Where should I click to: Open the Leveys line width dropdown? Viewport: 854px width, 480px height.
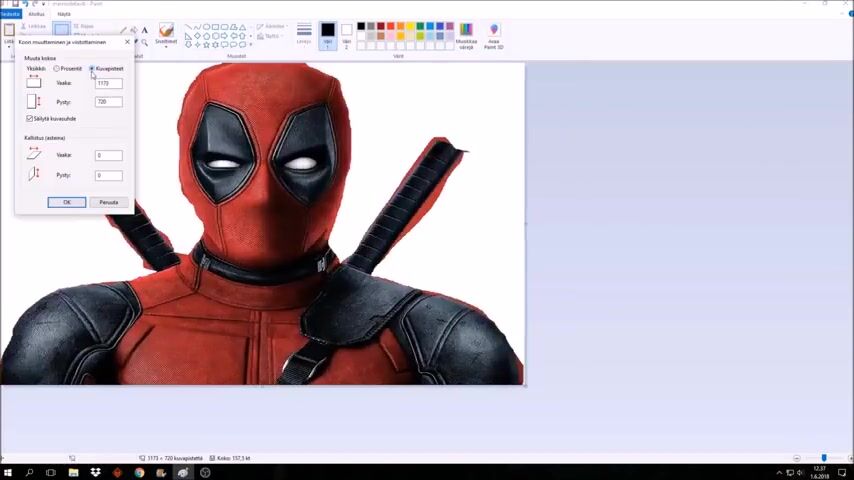pyautogui.click(x=304, y=34)
